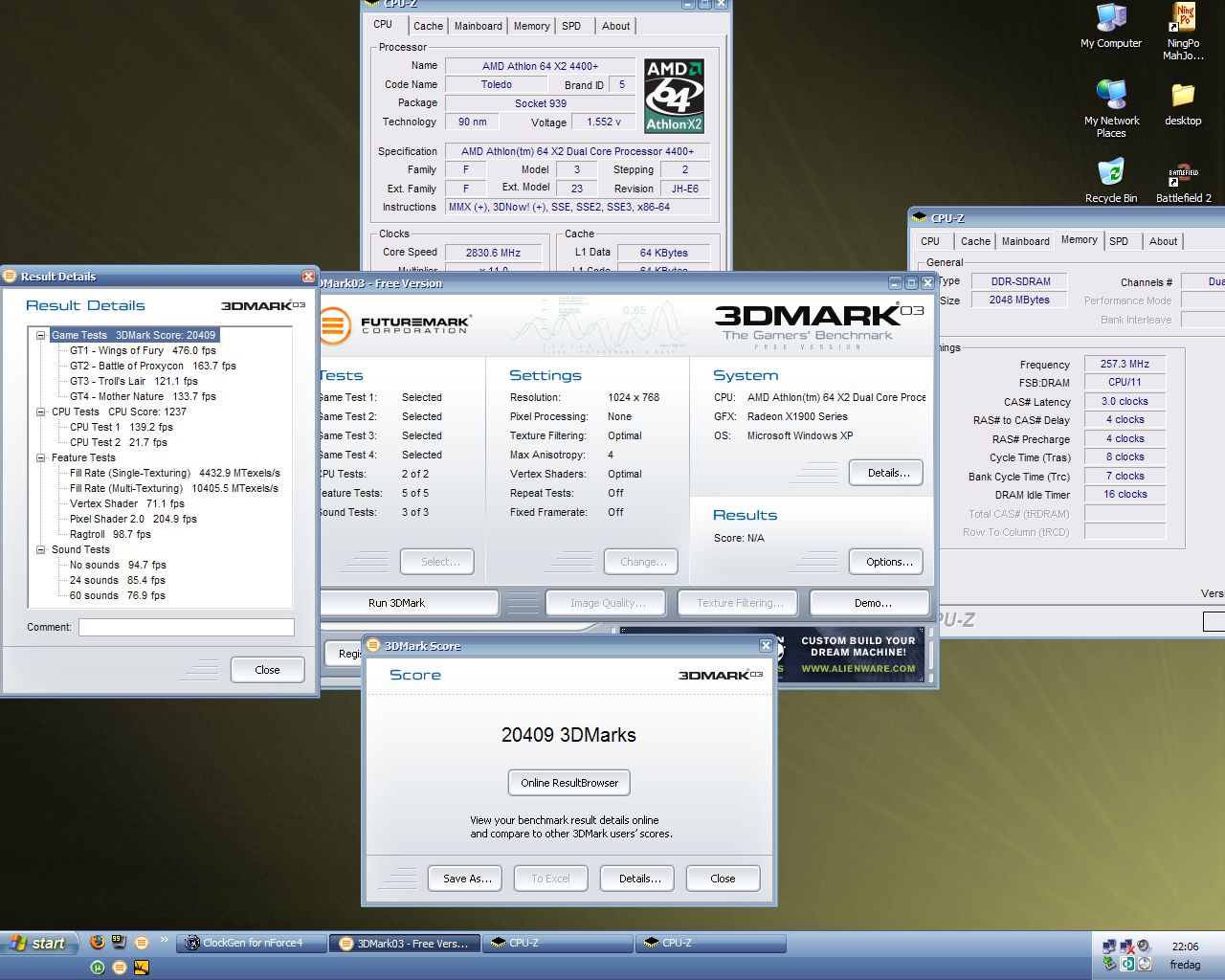Switch to Mainboard tab in CPU-Z processor window
Image resolution: width=1225 pixels, height=980 pixels.
click(479, 26)
